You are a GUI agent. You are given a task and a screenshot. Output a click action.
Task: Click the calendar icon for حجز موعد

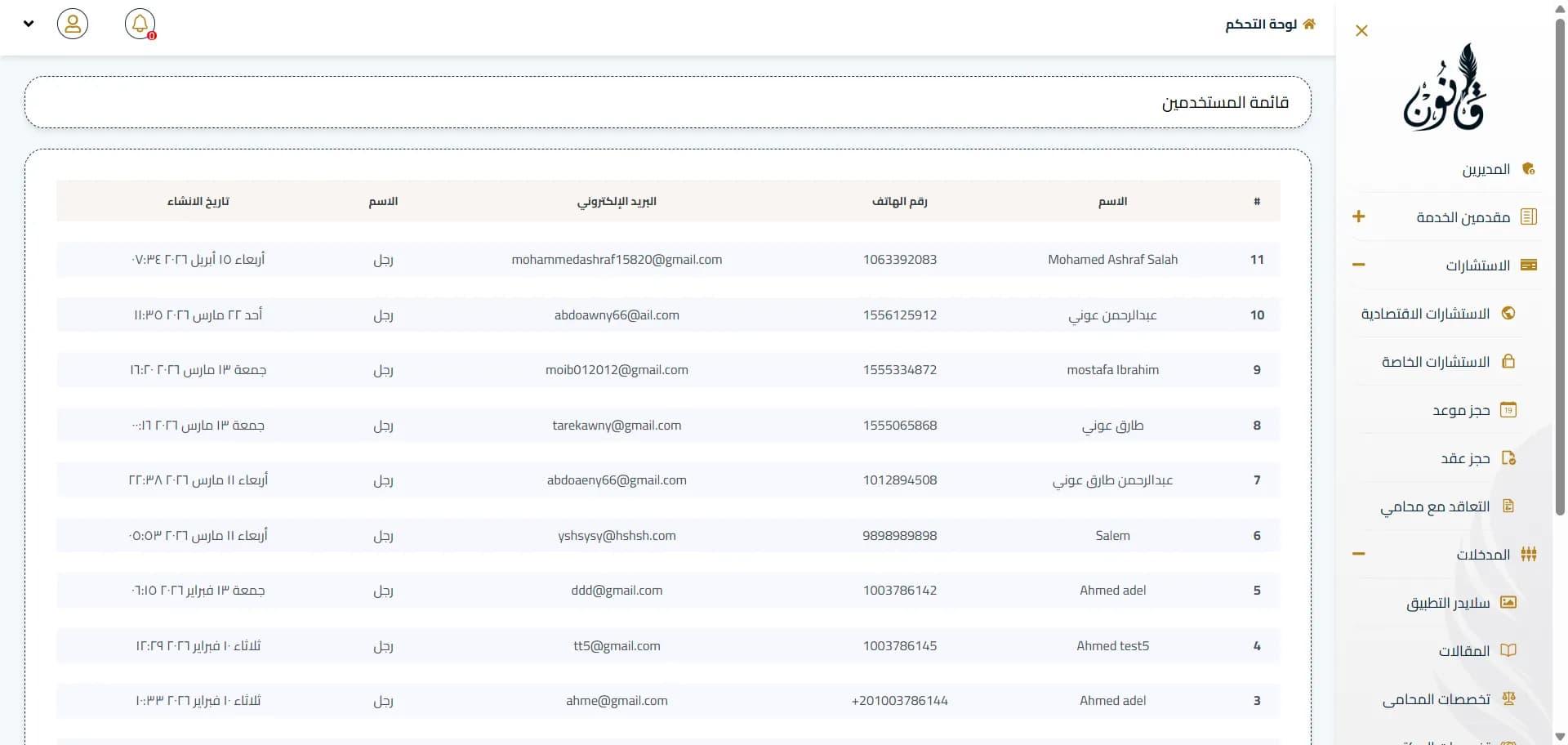1508,409
